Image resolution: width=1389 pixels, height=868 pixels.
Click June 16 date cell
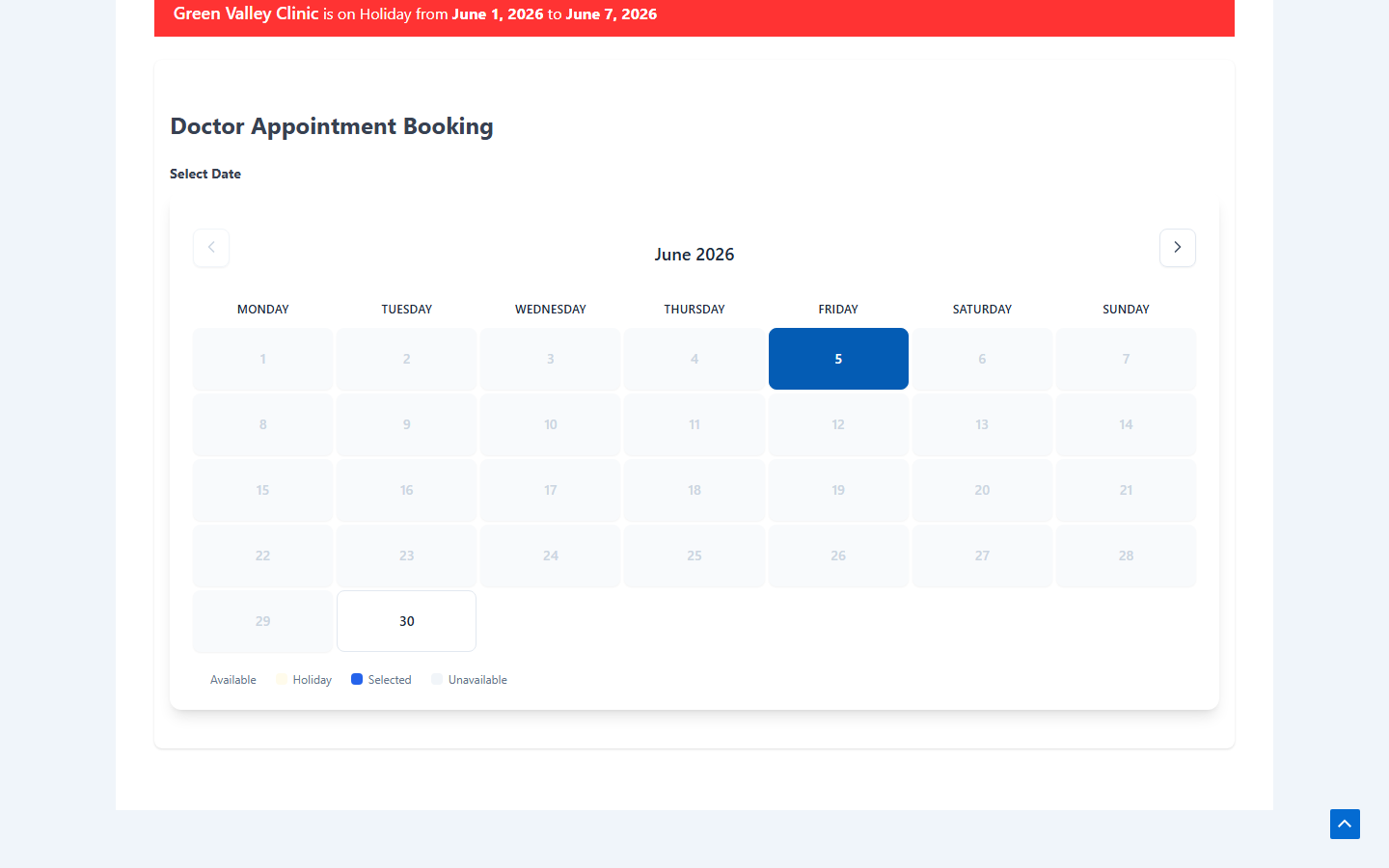(406, 490)
